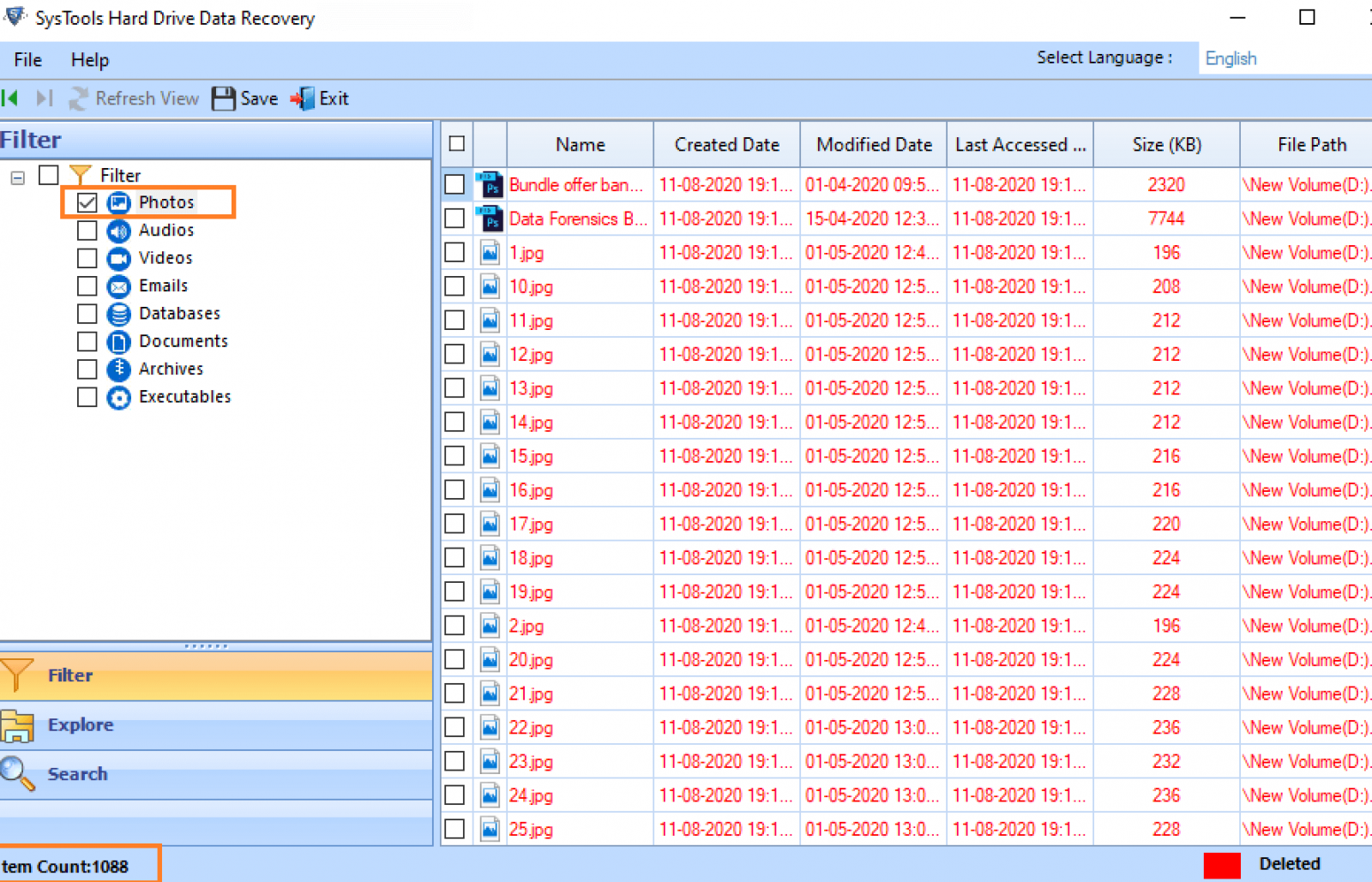The image size is (1372, 882).
Task: Click the funnel icon beside the Filter root node
Action: point(80,175)
